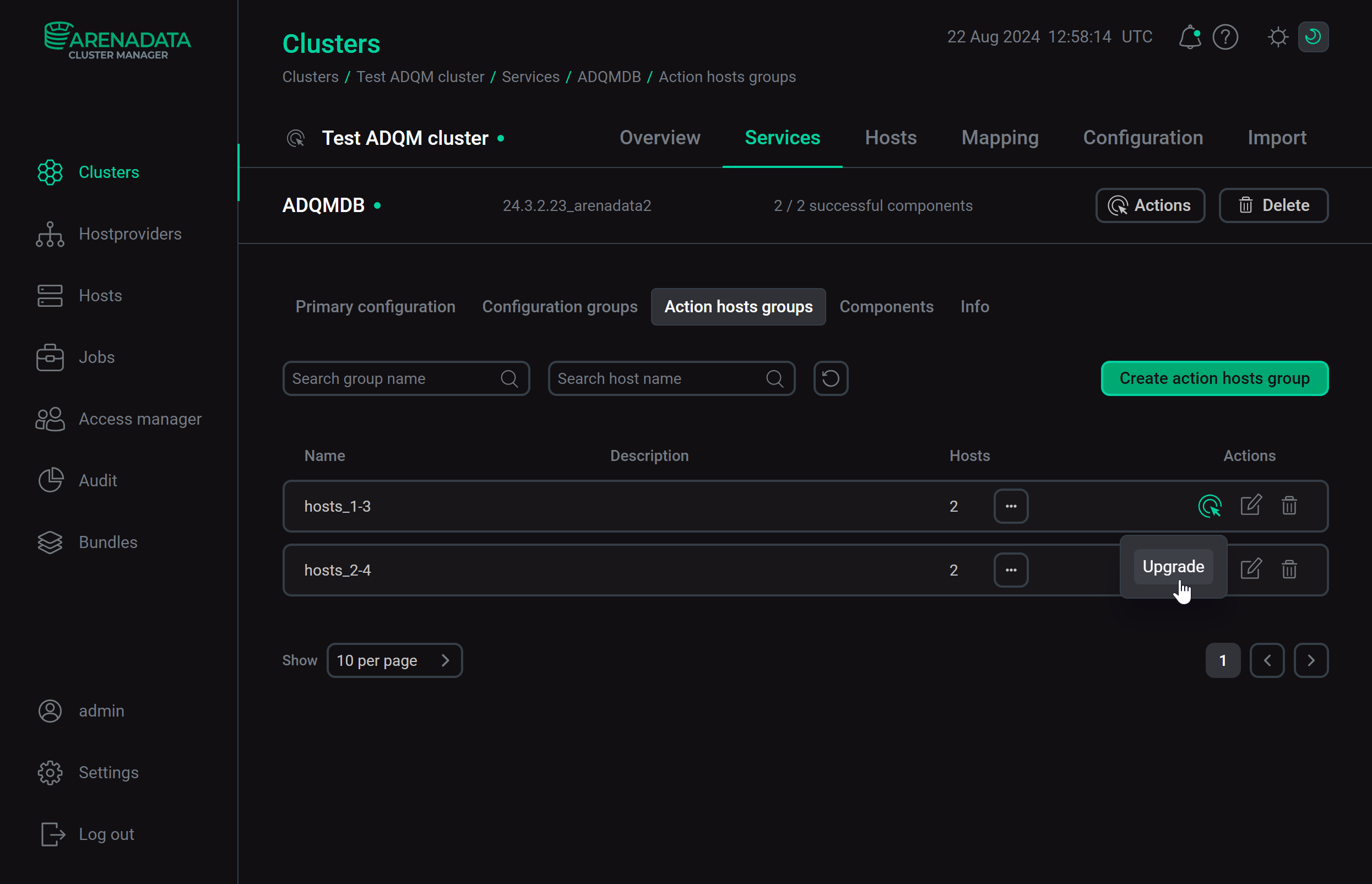The image size is (1372, 884).
Task: Focus the Search group name field
Action: [406, 378]
